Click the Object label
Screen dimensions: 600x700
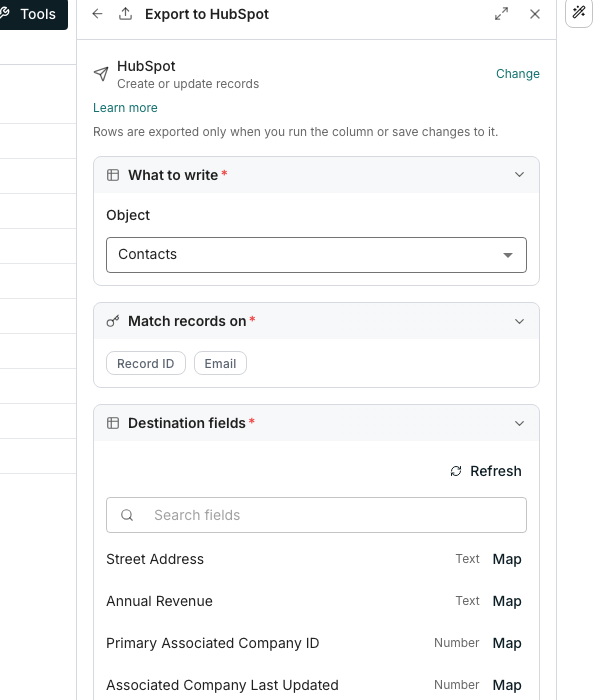click(x=128, y=215)
